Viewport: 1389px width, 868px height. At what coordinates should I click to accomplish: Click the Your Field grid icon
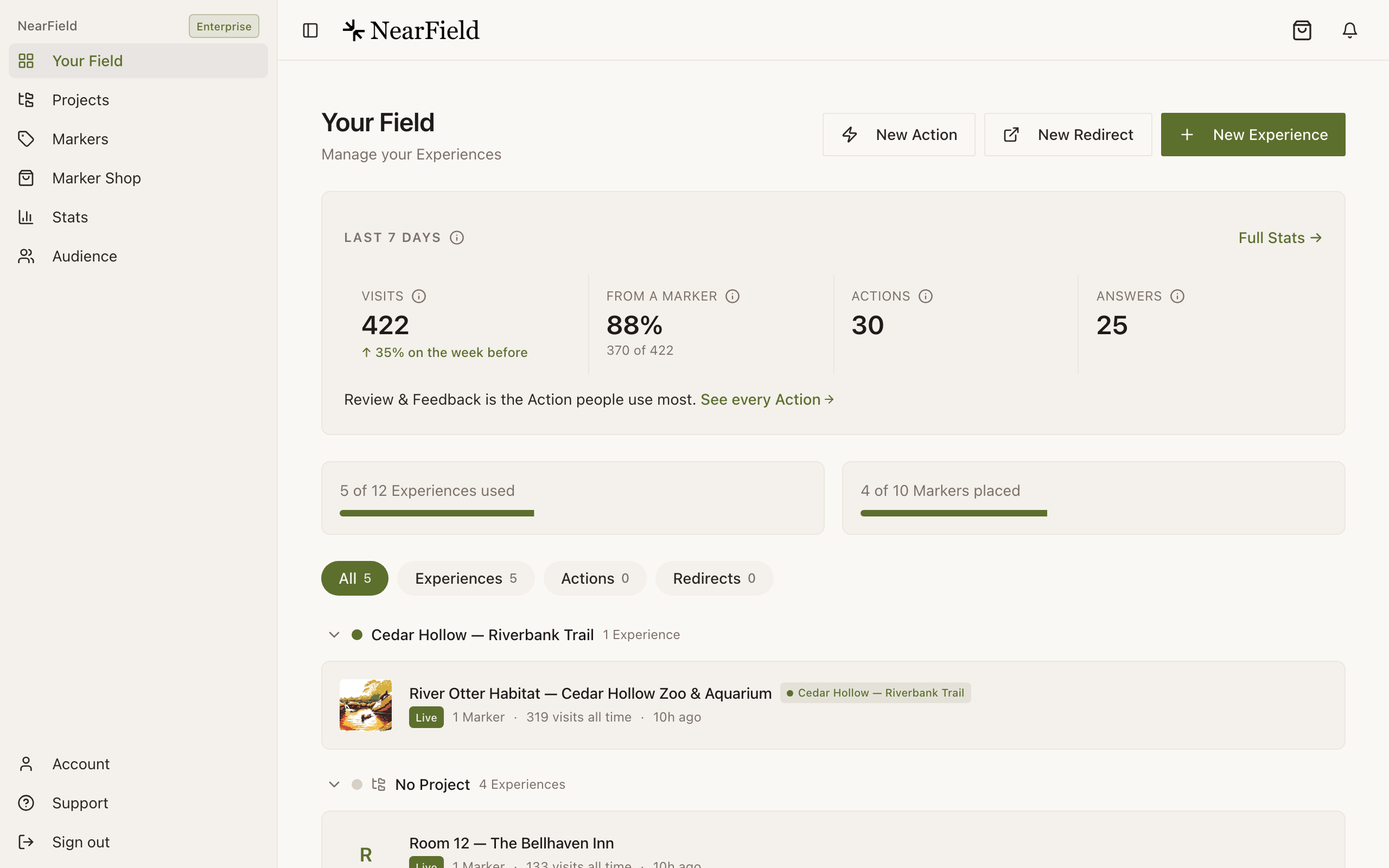coord(26,61)
